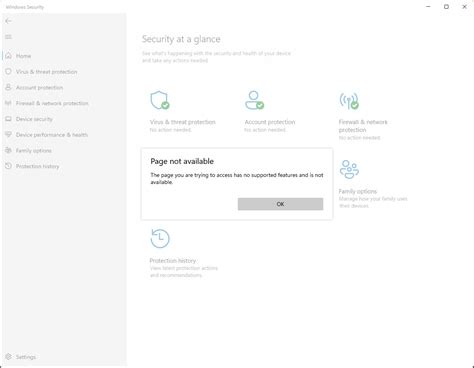Click the large Account protection person tile icon
The height and width of the screenshot is (368, 474).
254,100
